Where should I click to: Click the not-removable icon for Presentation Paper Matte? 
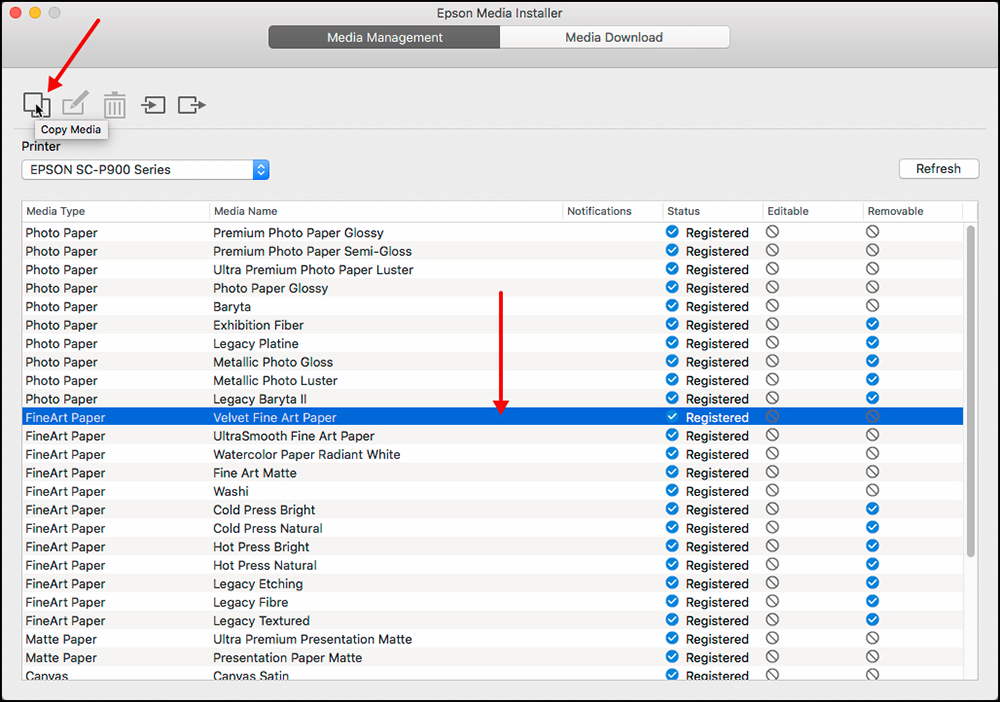[x=872, y=656]
